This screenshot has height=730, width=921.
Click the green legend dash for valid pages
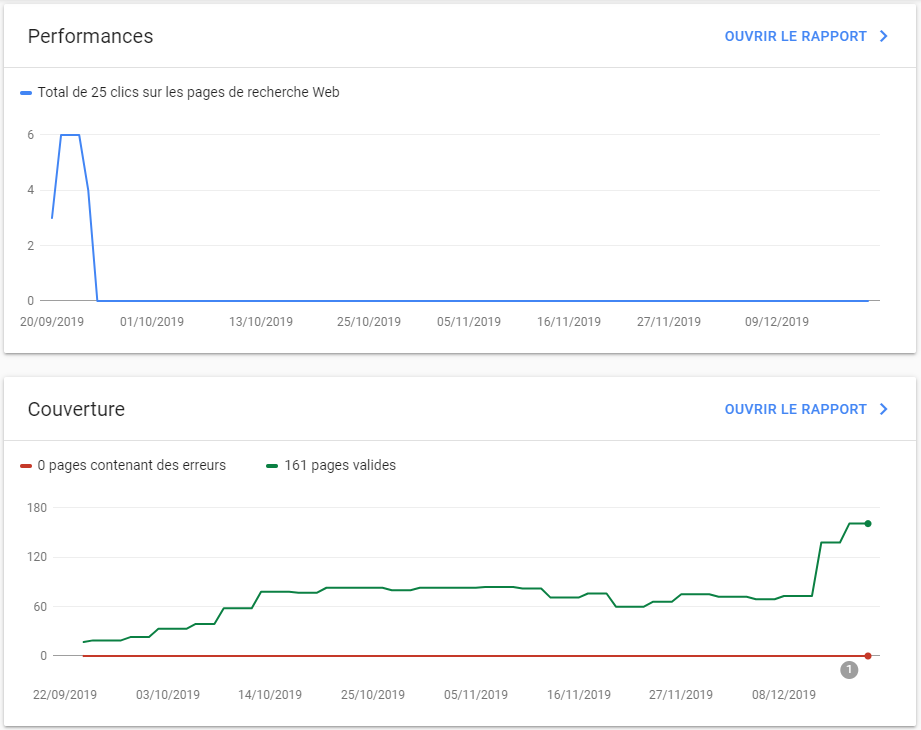point(272,466)
